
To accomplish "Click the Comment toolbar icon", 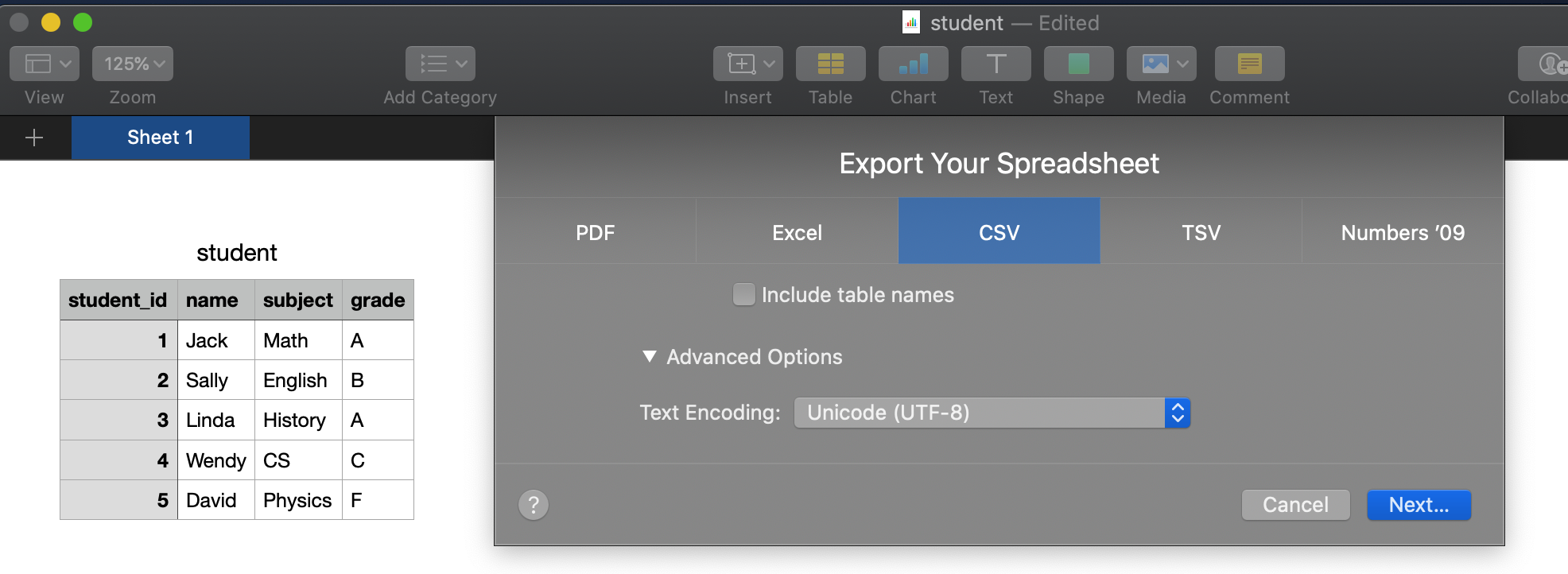I will [x=1249, y=64].
